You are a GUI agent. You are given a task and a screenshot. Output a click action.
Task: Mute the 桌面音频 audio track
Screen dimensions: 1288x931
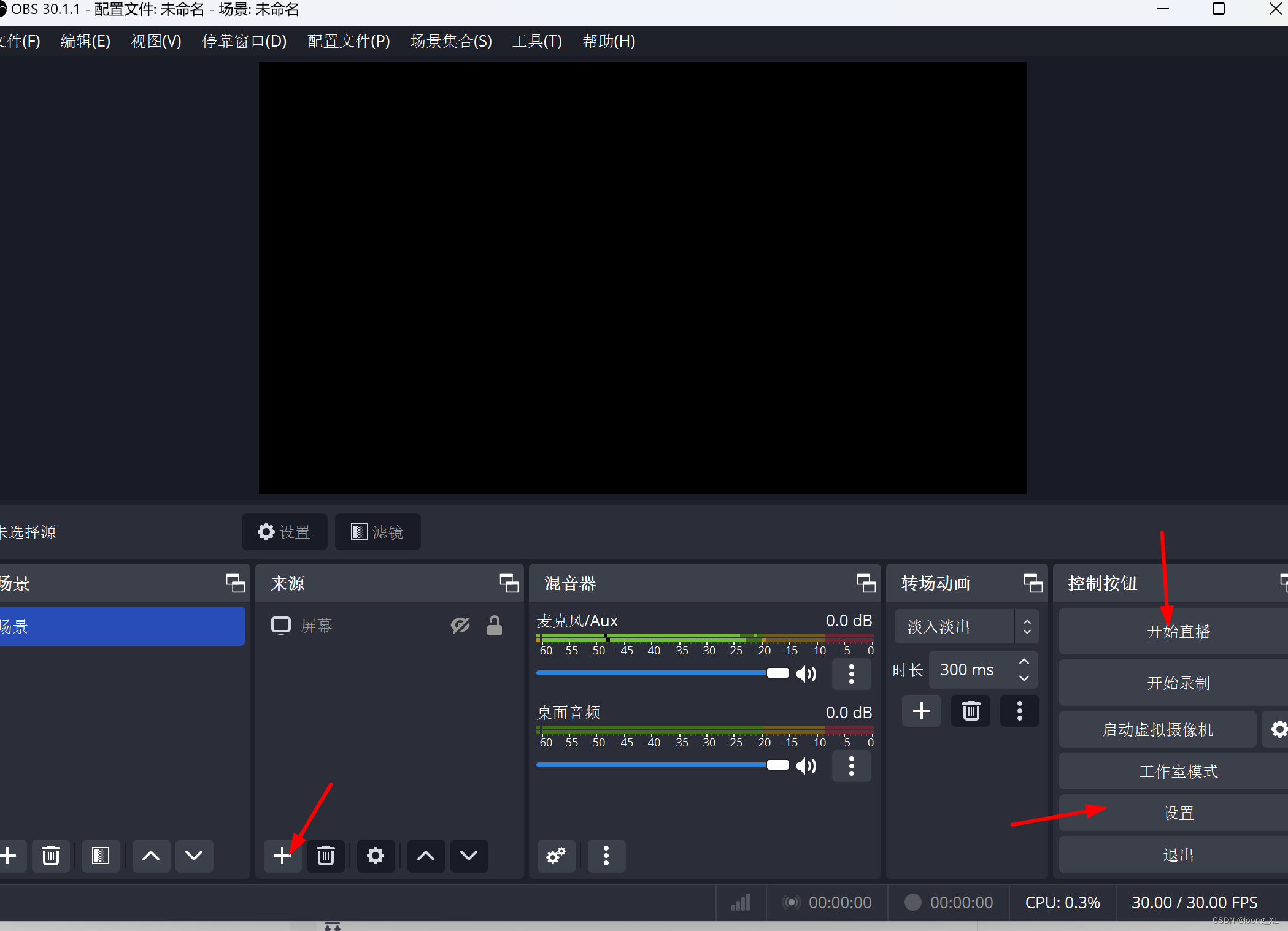point(806,765)
